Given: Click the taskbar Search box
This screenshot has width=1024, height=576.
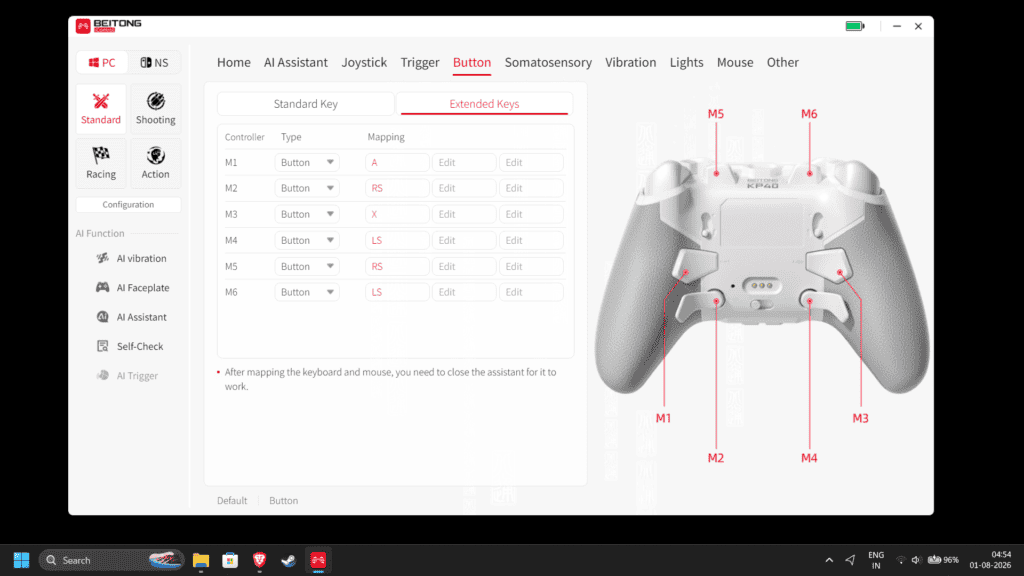Looking at the screenshot, I should (x=111, y=560).
